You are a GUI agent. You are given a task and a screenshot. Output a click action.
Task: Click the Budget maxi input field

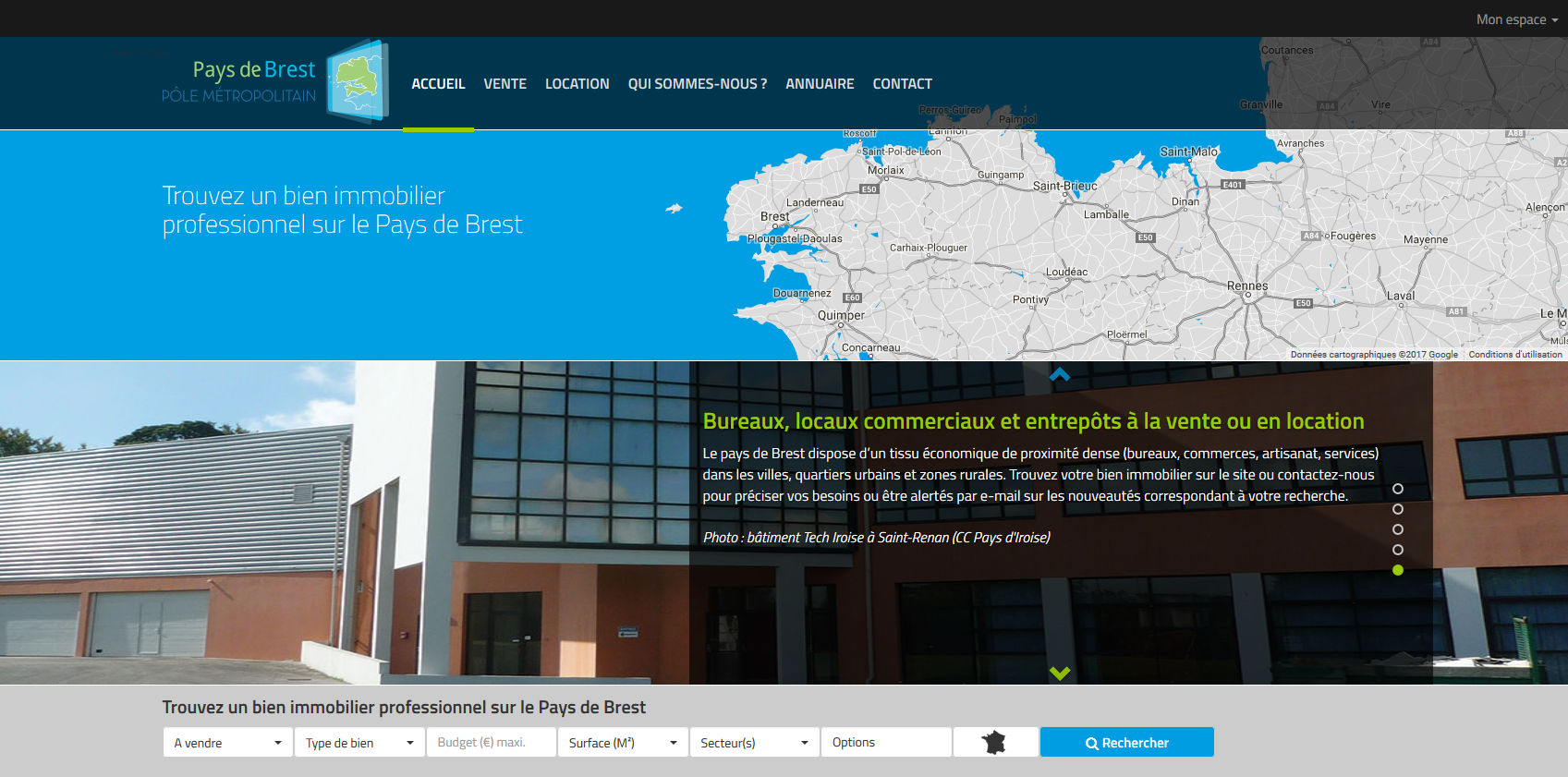(490, 743)
